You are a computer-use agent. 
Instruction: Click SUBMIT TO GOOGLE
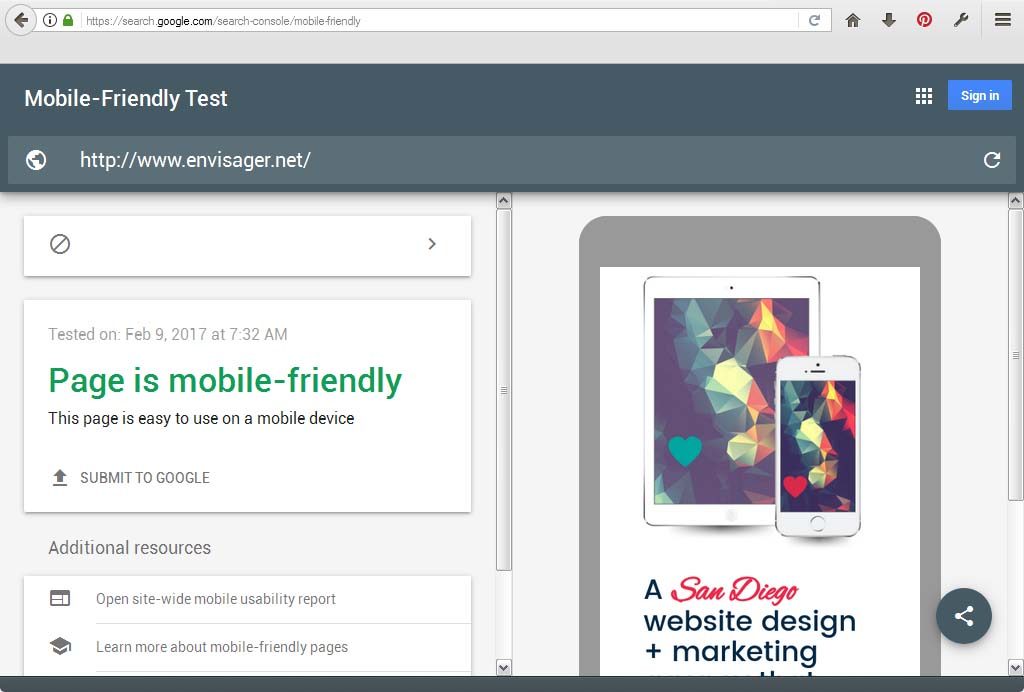coord(145,478)
